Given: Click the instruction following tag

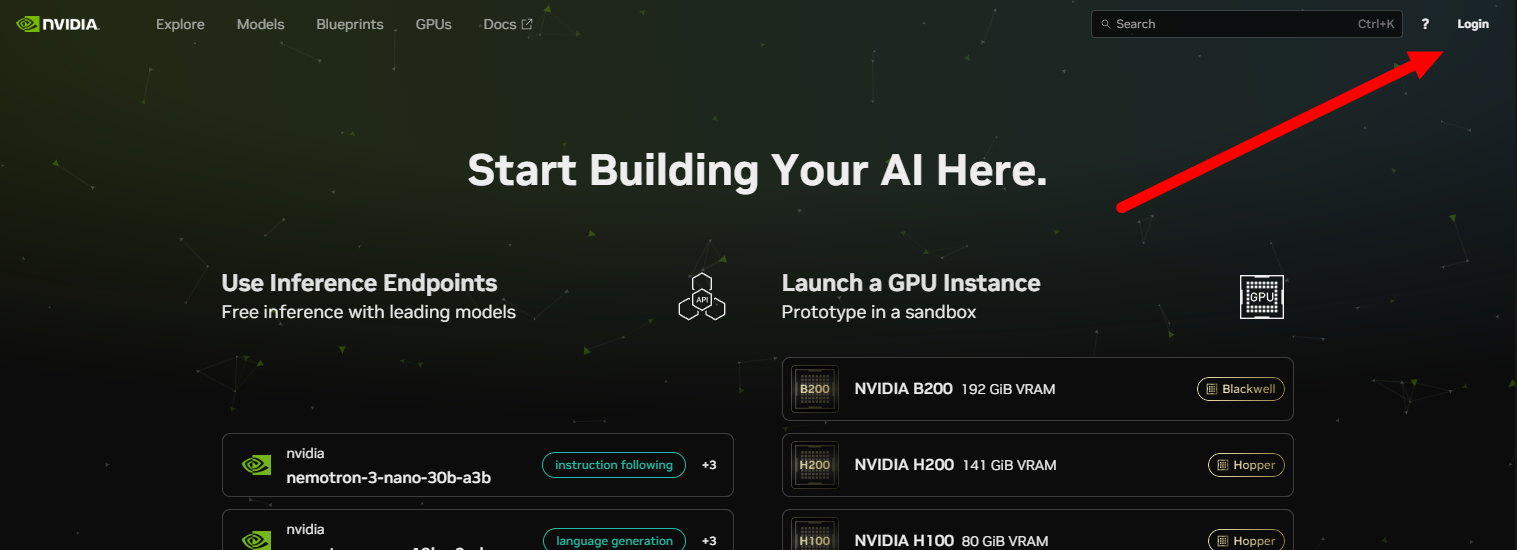Looking at the screenshot, I should point(614,465).
